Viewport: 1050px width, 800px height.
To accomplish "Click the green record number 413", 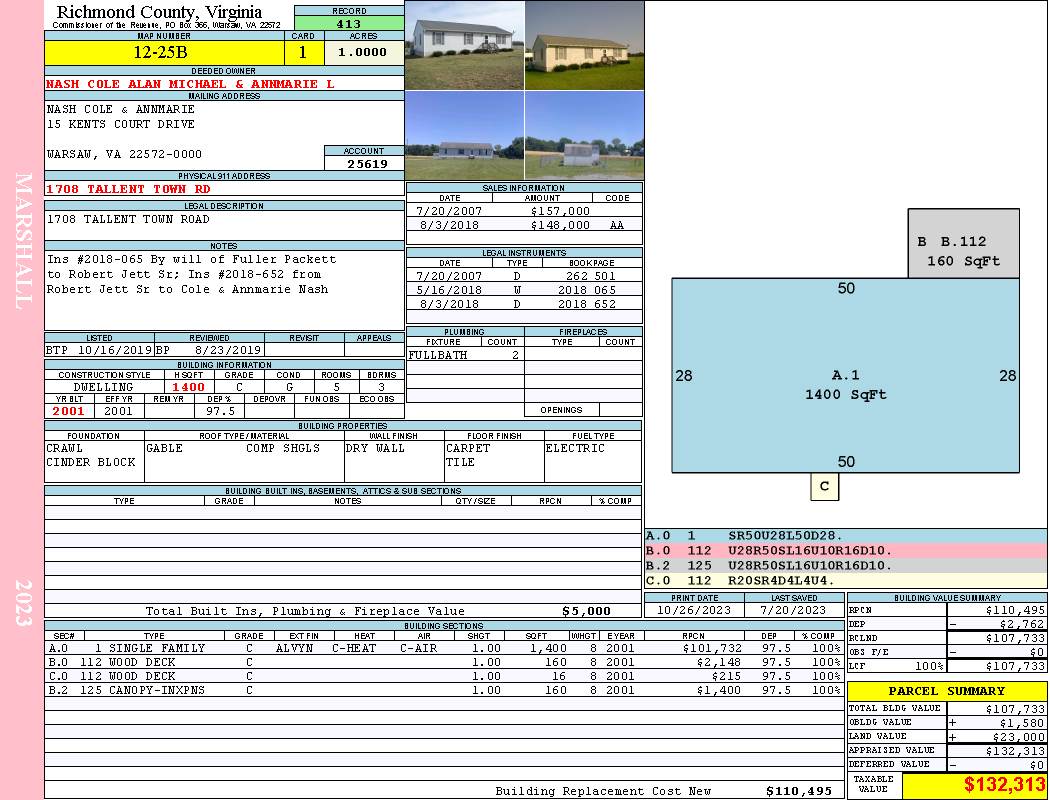I will point(349,24).
